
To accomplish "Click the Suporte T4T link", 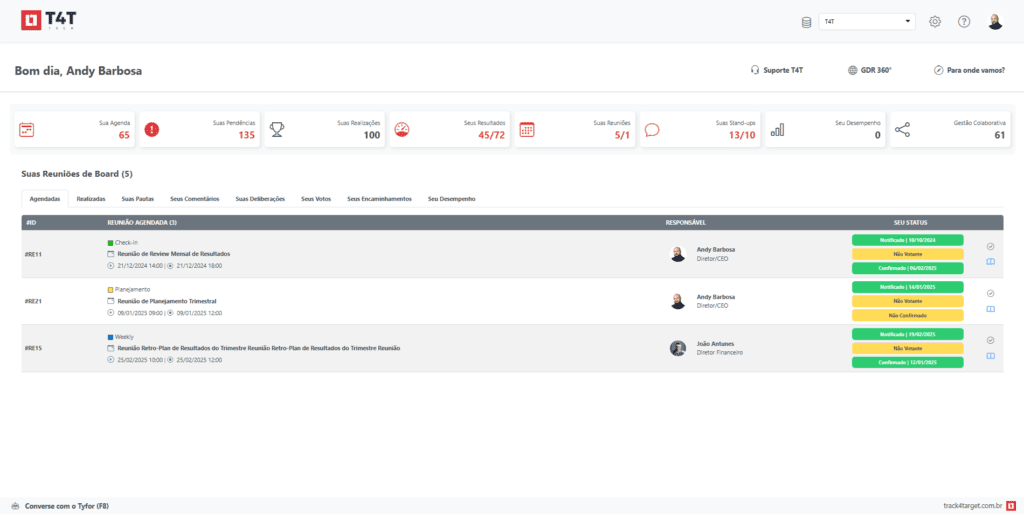I will (777, 70).
